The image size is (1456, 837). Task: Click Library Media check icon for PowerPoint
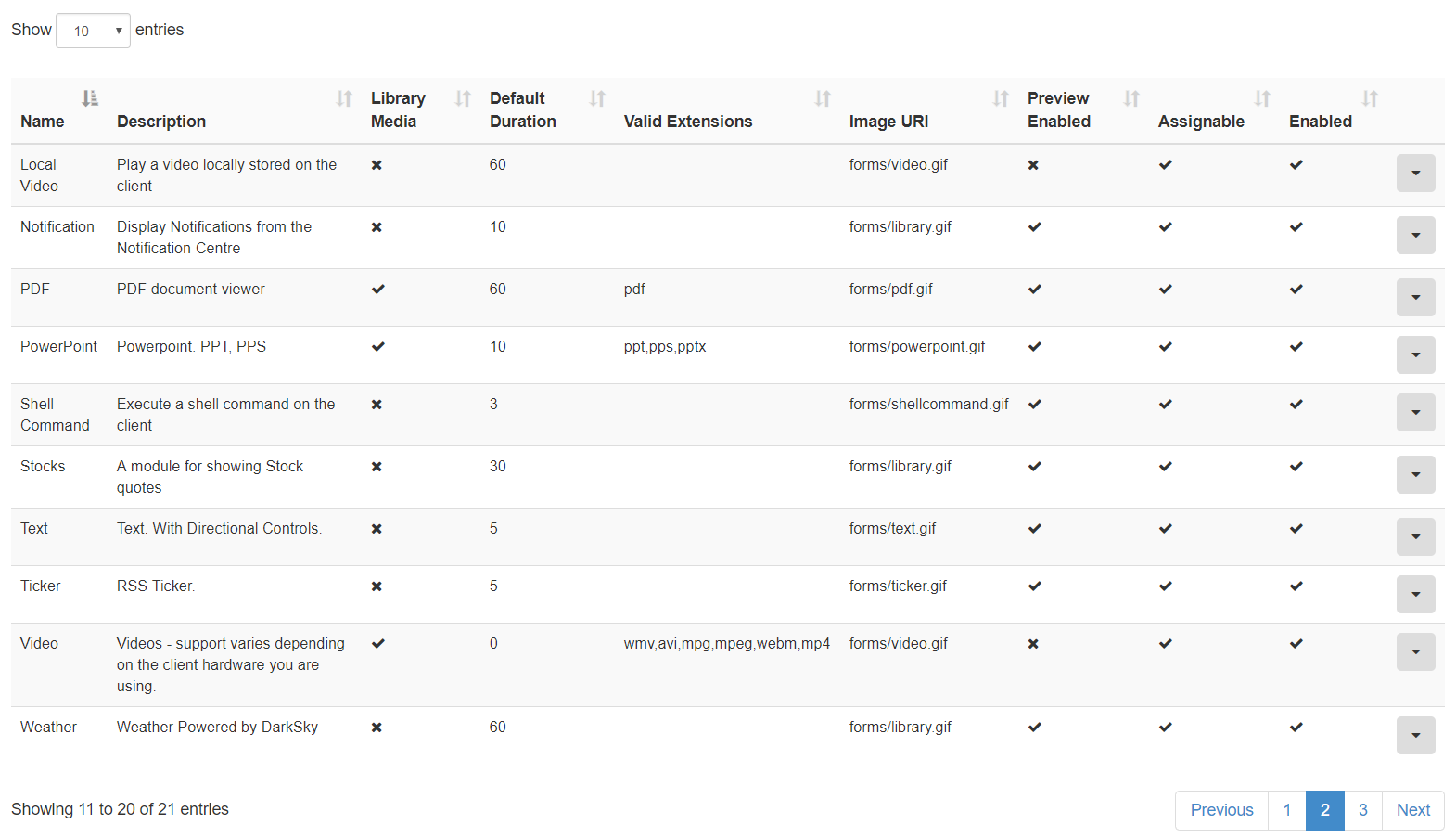click(378, 347)
